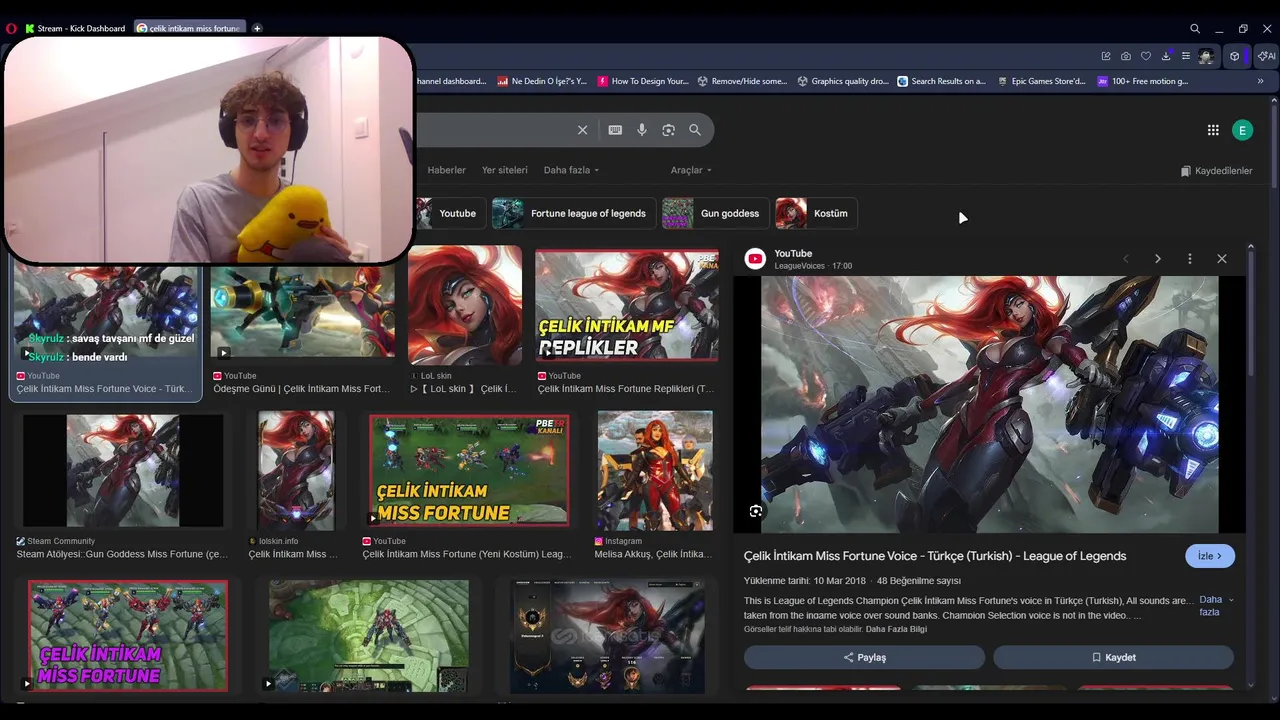Click the Paylaş share button

864,657
